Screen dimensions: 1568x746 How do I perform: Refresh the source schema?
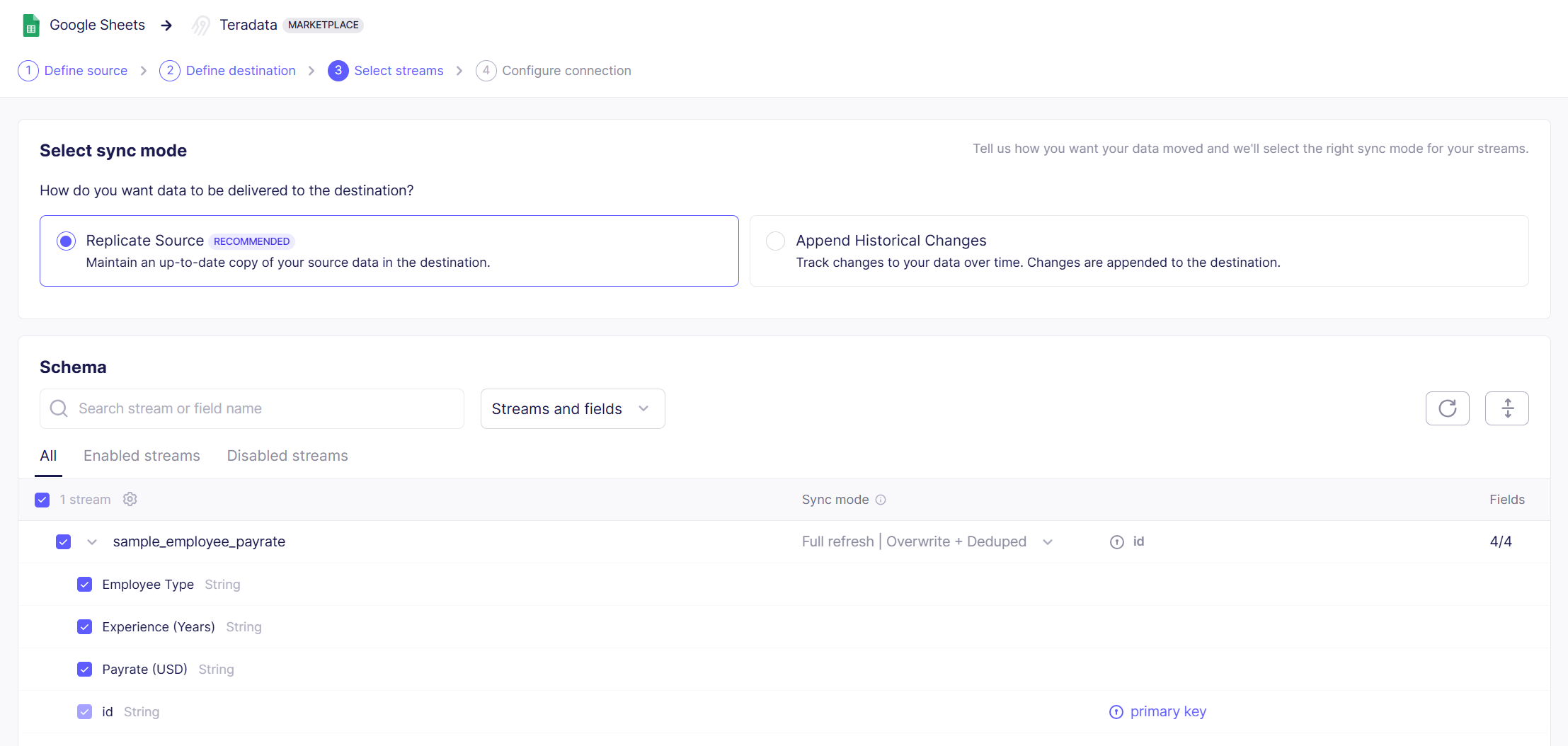coord(1447,408)
